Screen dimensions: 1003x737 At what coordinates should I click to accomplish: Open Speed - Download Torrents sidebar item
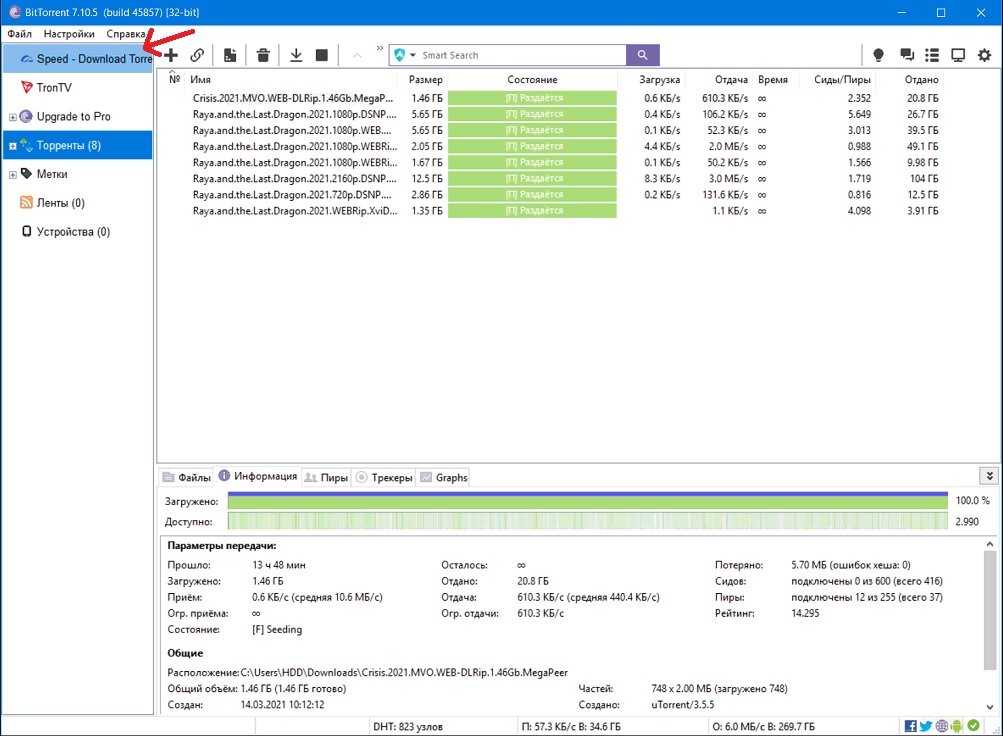click(x=77, y=58)
